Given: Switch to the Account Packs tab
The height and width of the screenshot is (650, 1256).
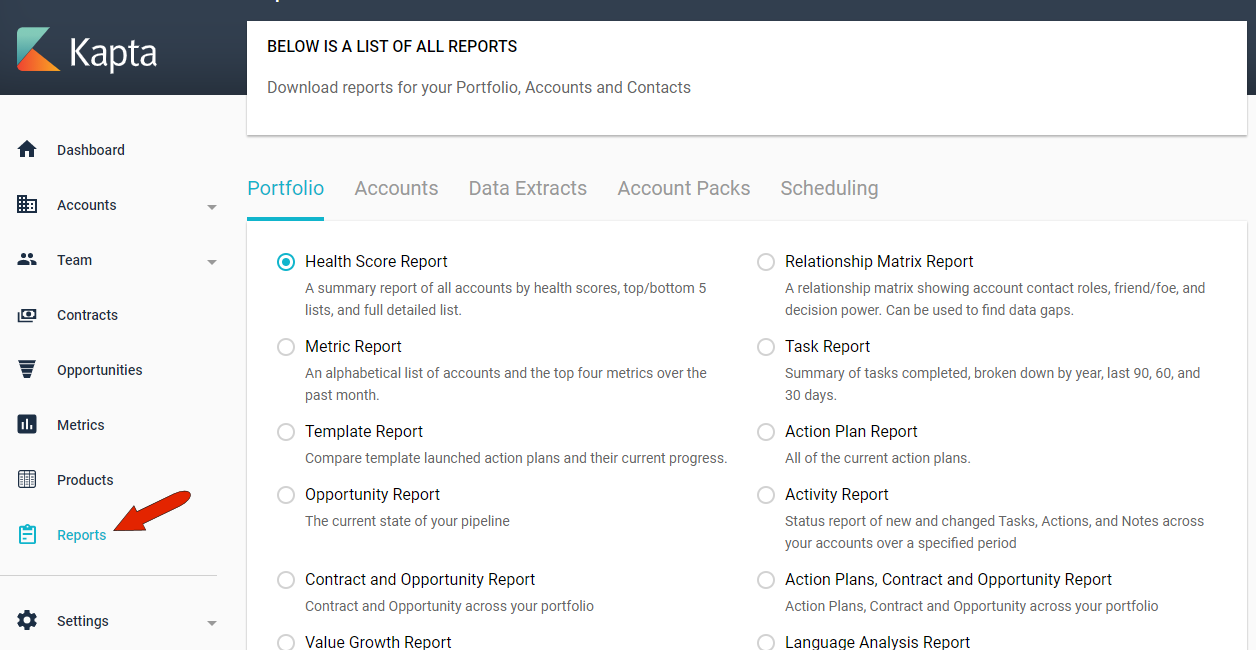Looking at the screenshot, I should click(x=683, y=188).
